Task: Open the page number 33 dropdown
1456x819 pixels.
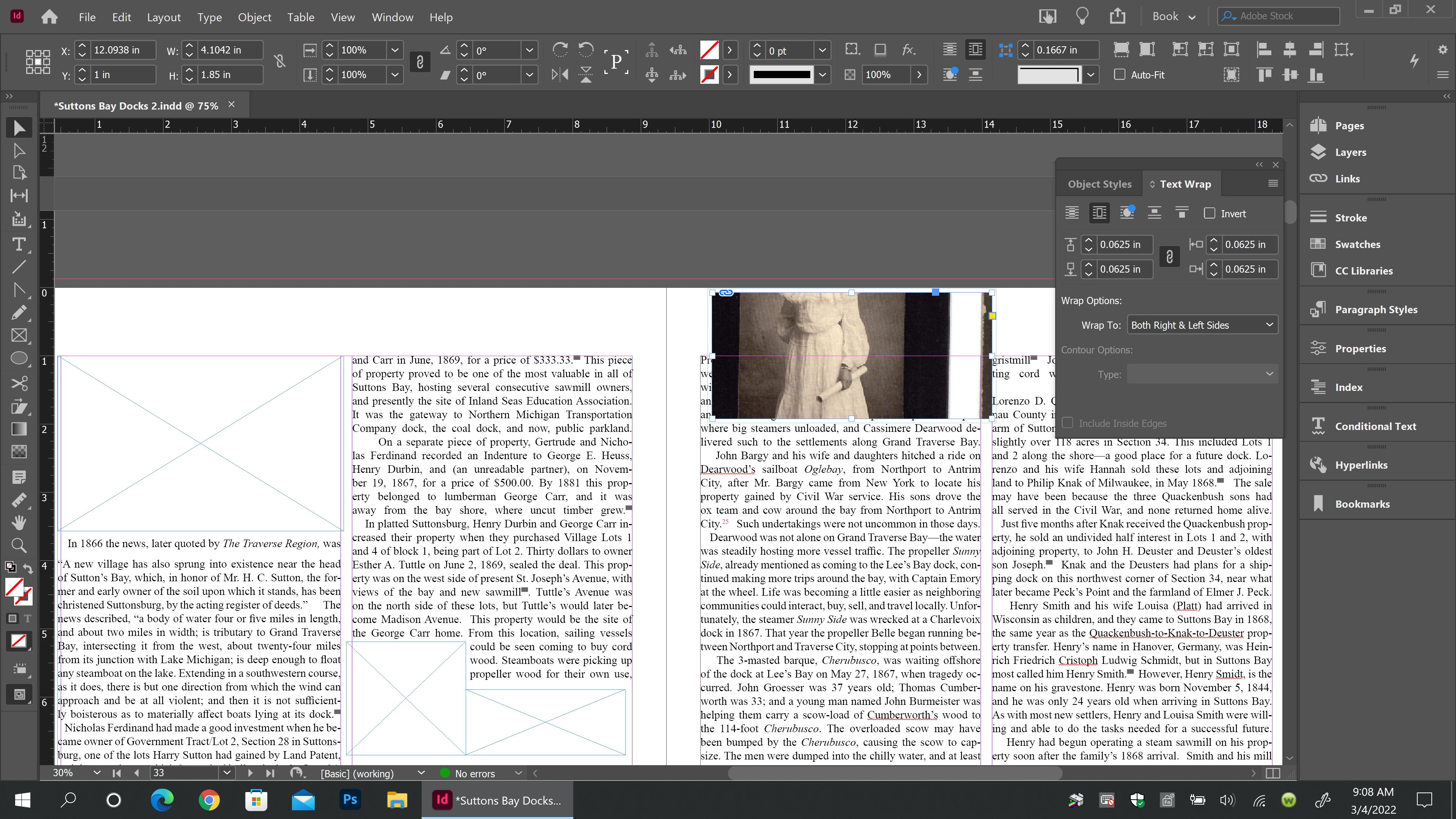Action: 227,773
